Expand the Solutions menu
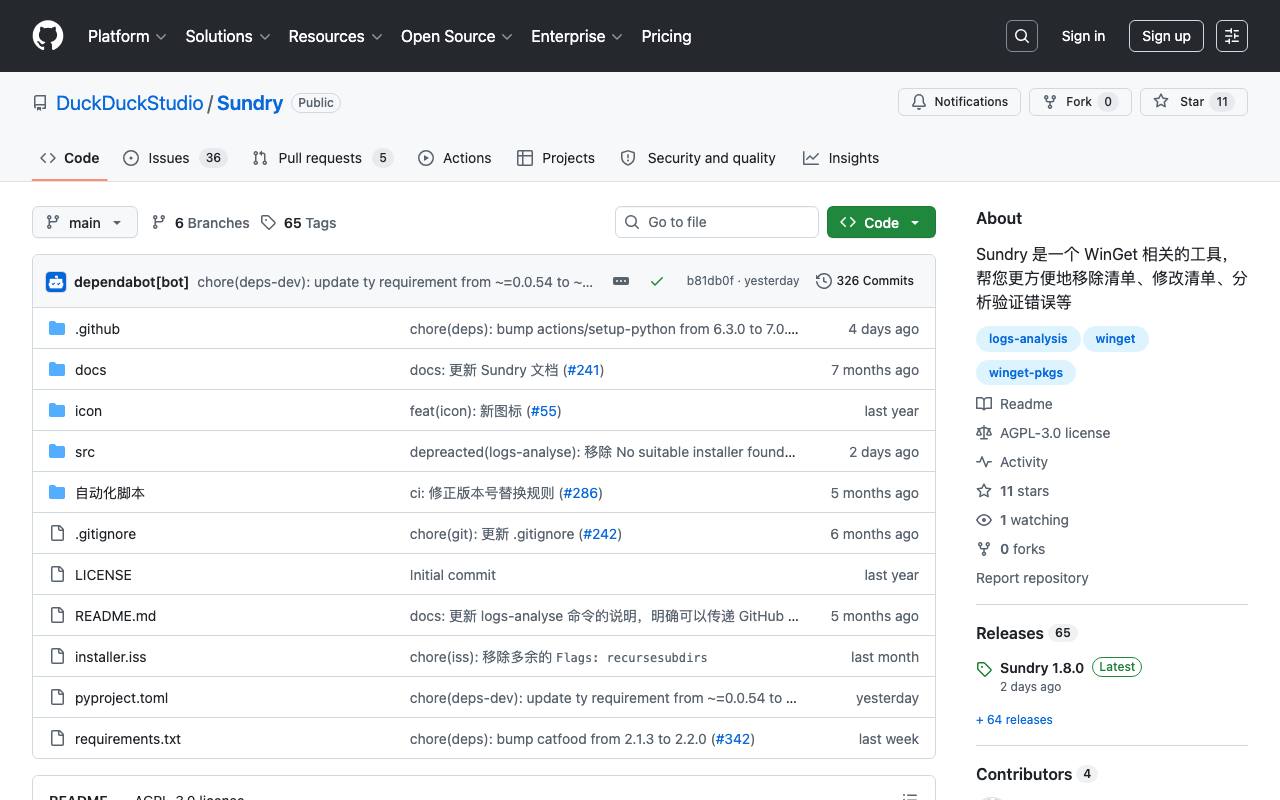Screen dimensions: 1280x800 point(228,36)
